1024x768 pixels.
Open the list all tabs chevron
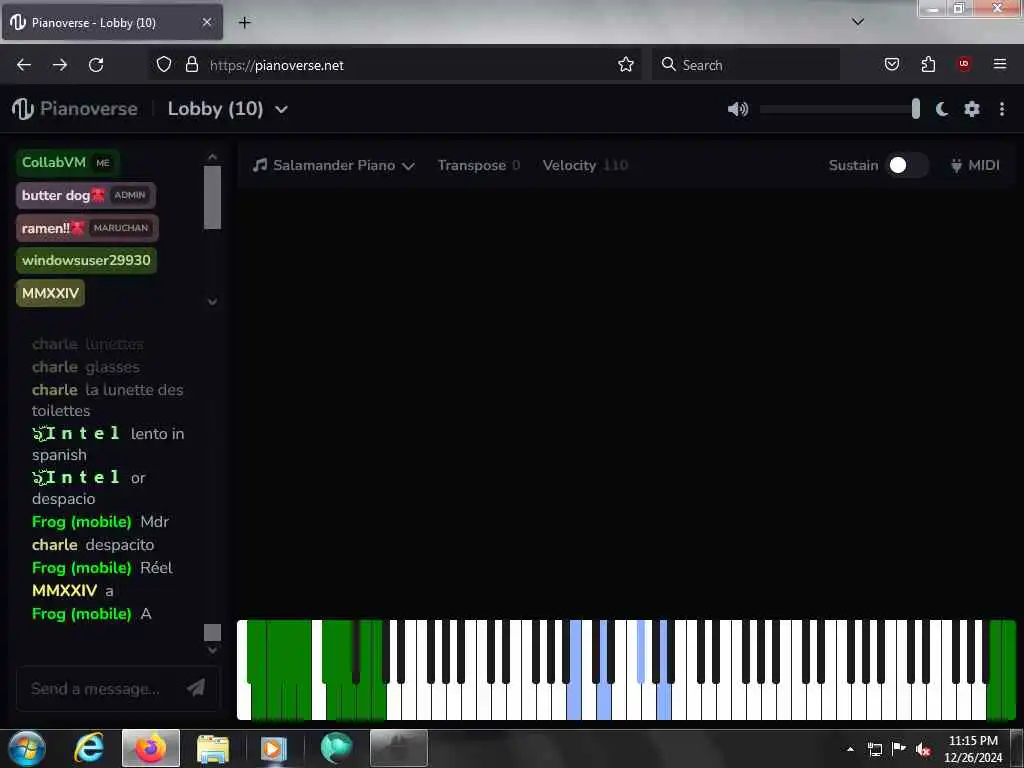click(858, 22)
